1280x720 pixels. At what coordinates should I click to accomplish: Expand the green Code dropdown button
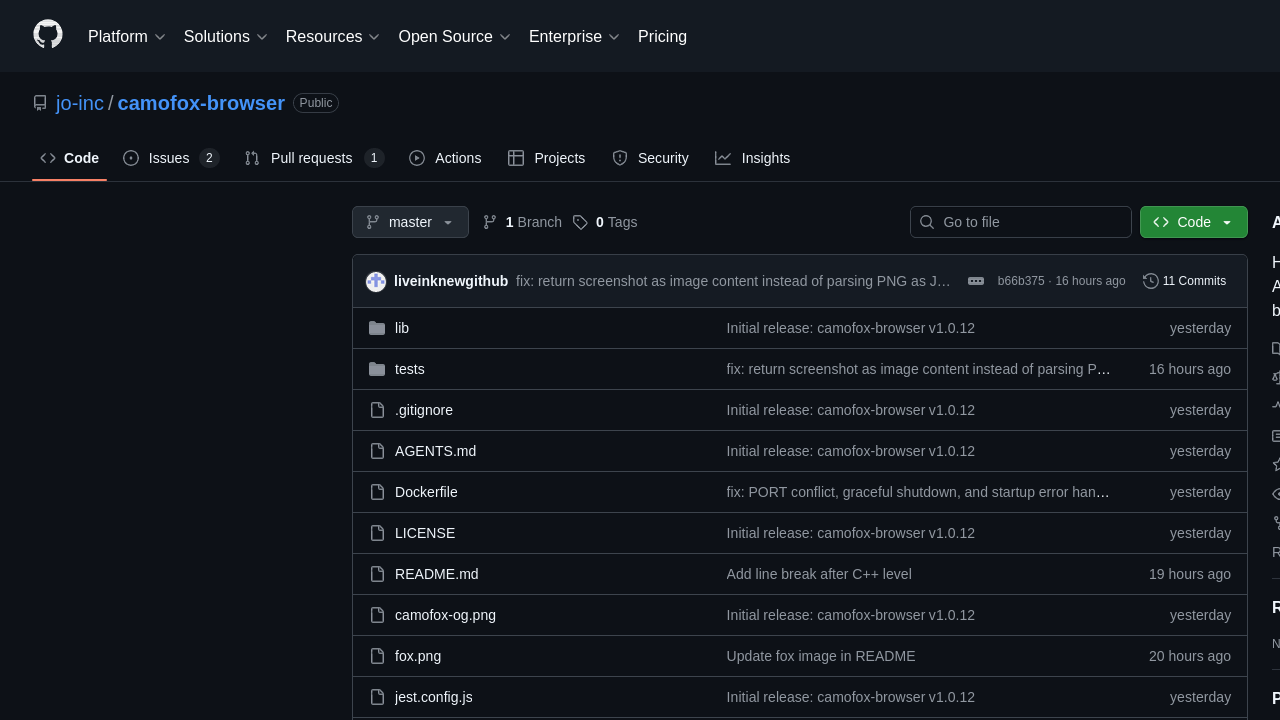[x=1193, y=222]
